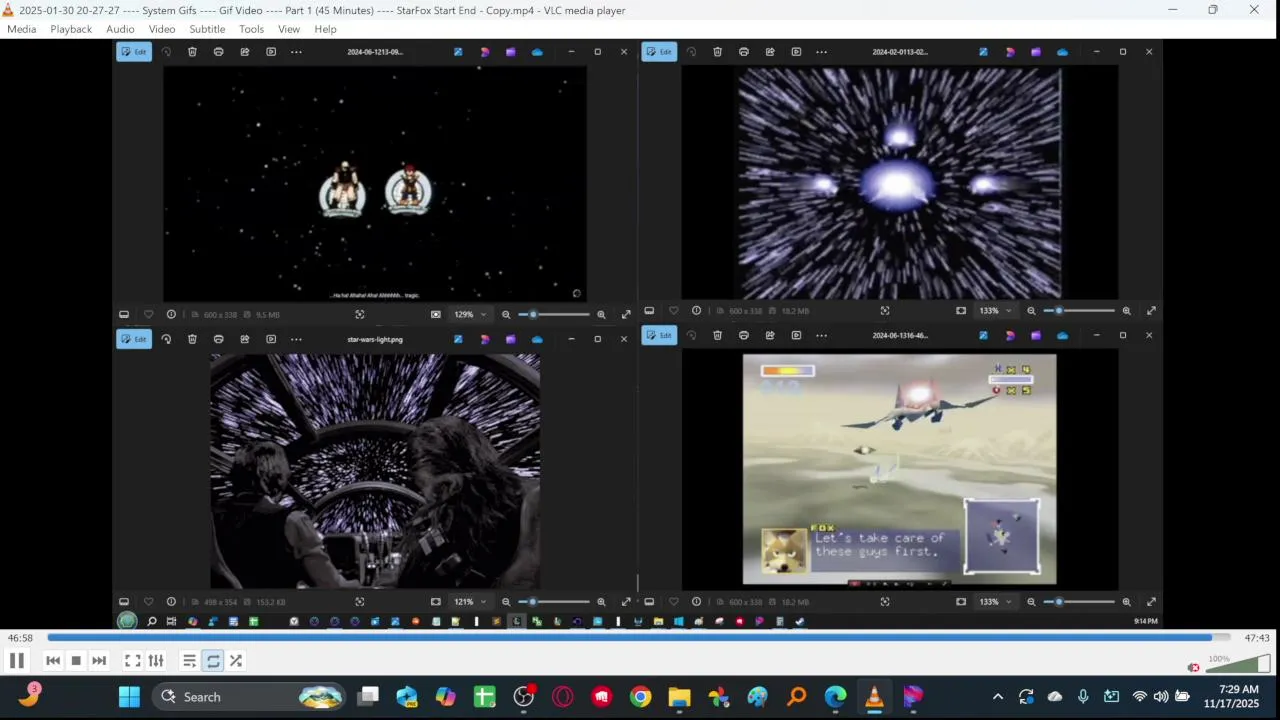
Task: Enter fullscreen in the star-wars-light.png window
Action: tap(626, 602)
